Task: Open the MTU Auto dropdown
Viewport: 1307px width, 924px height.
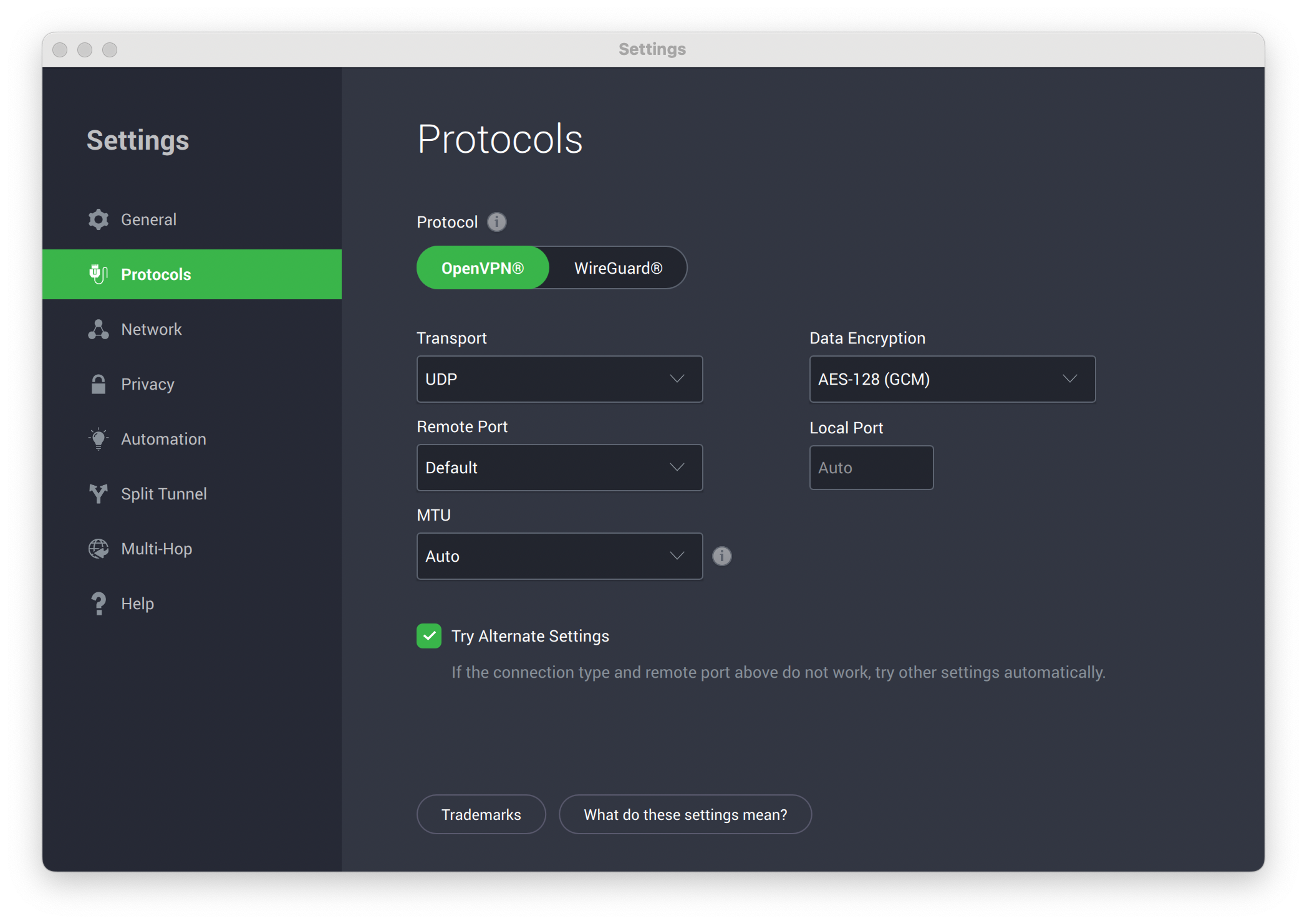Action: [559, 556]
